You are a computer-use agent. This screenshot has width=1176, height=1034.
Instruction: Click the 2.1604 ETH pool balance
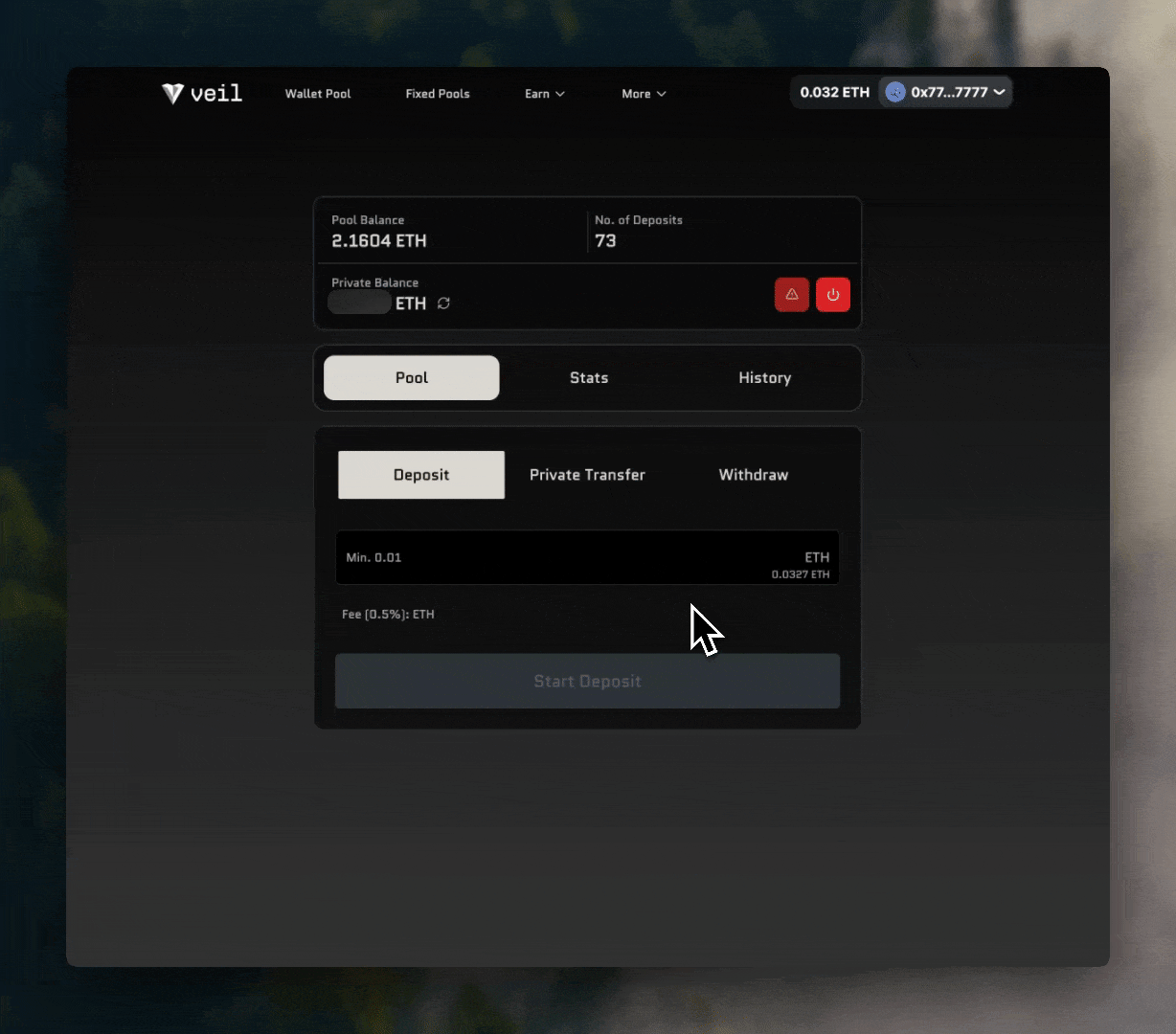[x=379, y=241]
